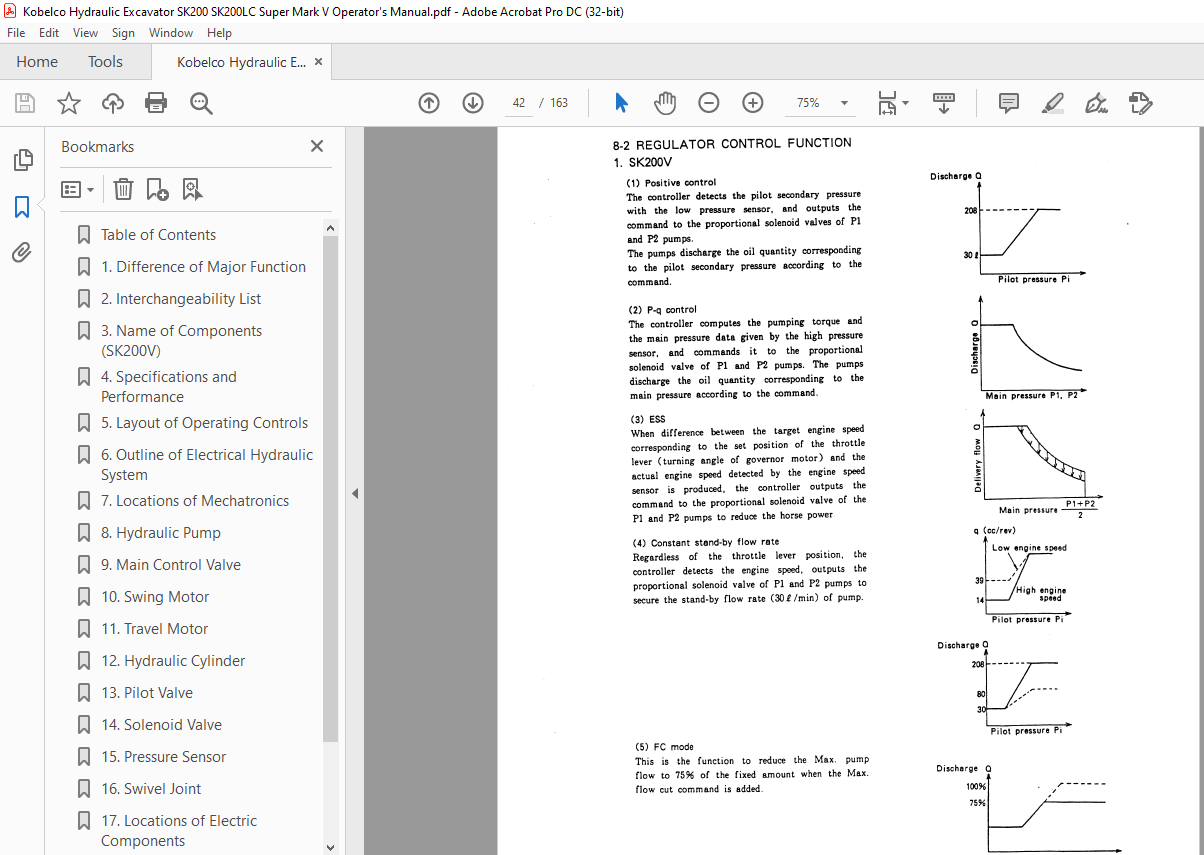Open page thumbnails in the left sidebar
The image size is (1204, 855).
[x=22, y=160]
